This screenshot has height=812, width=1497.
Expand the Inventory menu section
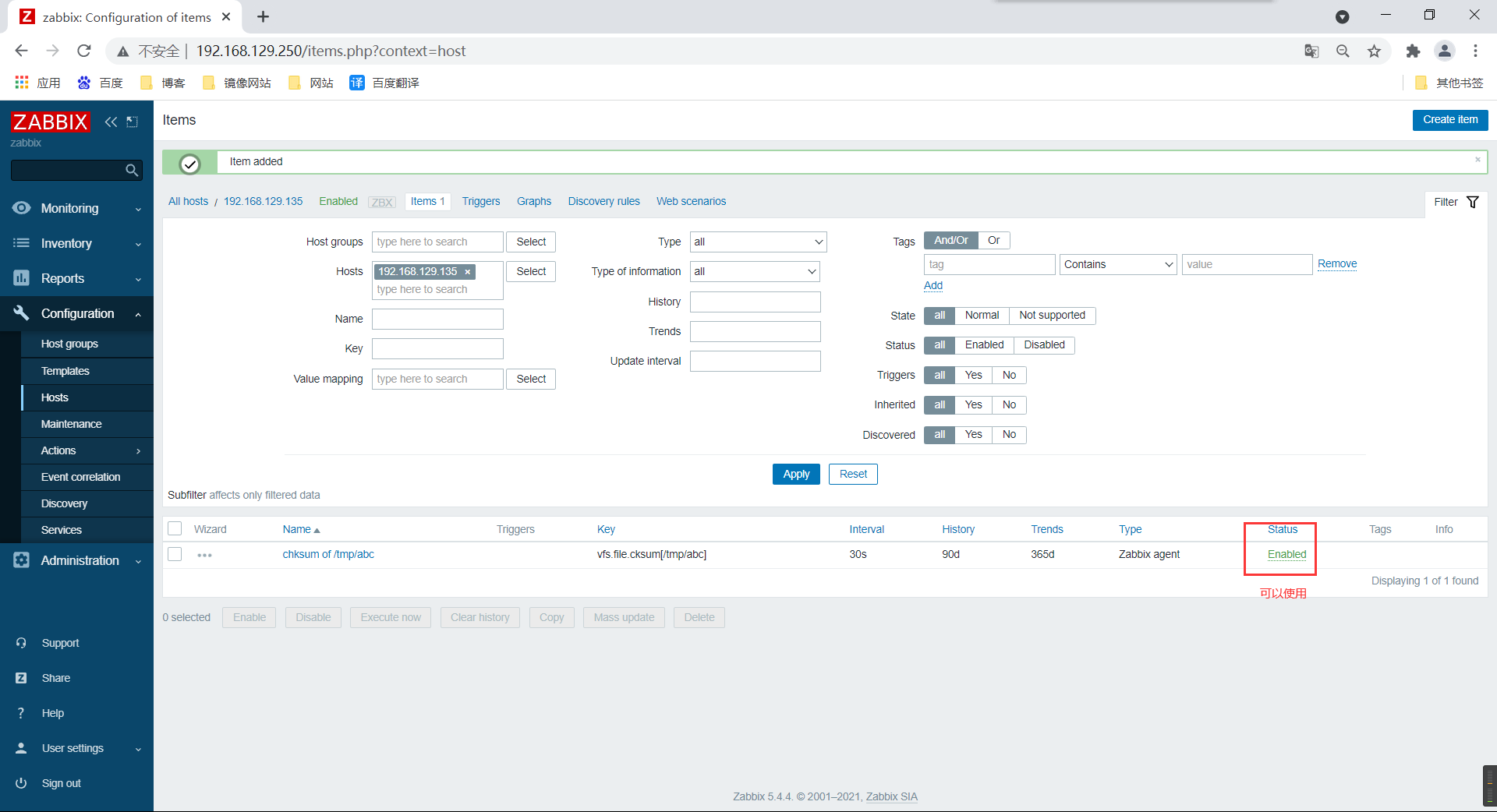(x=138, y=244)
